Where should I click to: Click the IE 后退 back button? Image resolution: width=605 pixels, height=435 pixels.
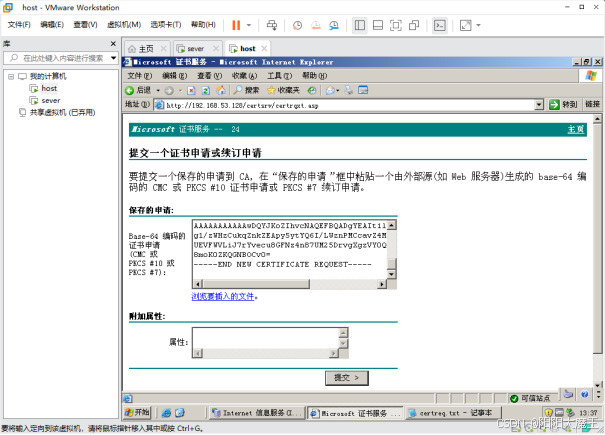click(138, 90)
